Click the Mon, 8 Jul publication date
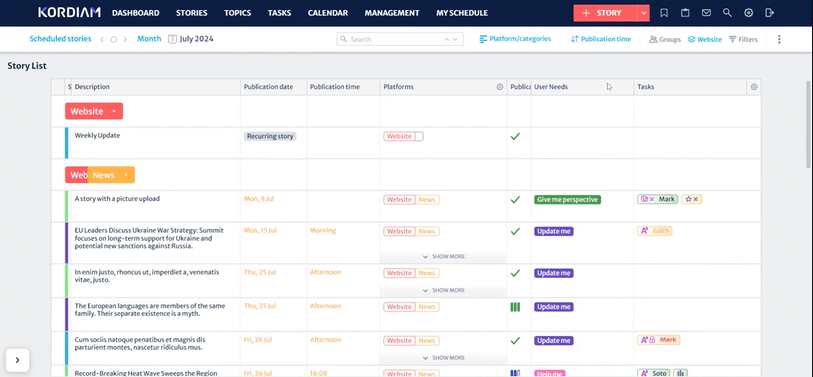The height and width of the screenshot is (377, 813). tap(259, 199)
